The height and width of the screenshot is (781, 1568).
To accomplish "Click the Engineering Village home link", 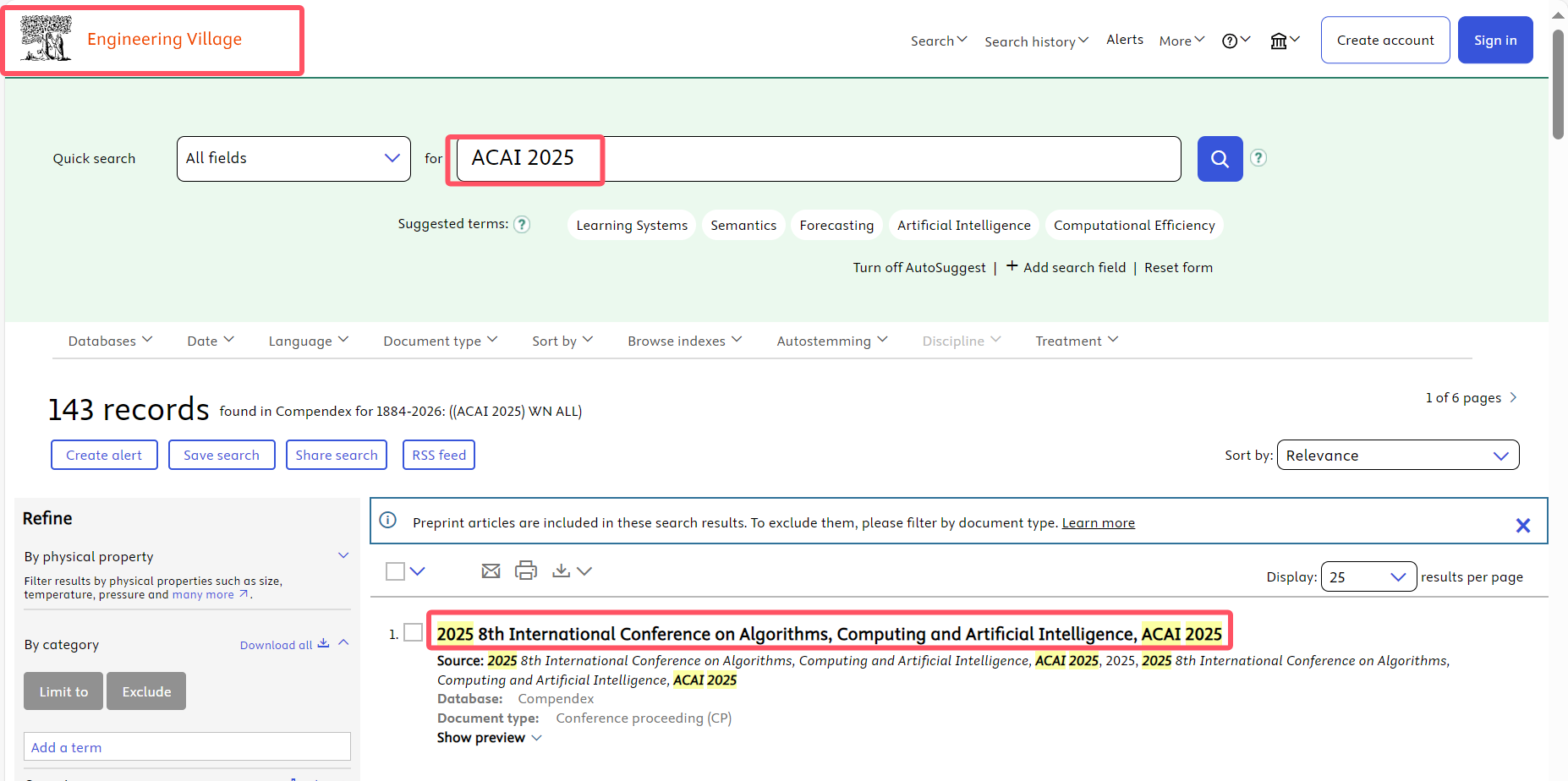I will coord(164,39).
